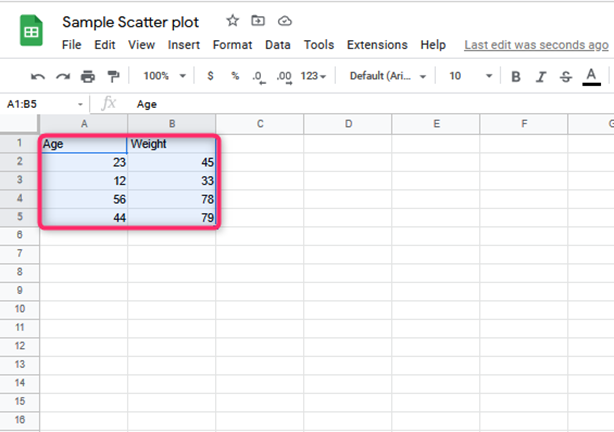Toggle bold formatting
This screenshot has height=432, width=614.
coord(516,77)
